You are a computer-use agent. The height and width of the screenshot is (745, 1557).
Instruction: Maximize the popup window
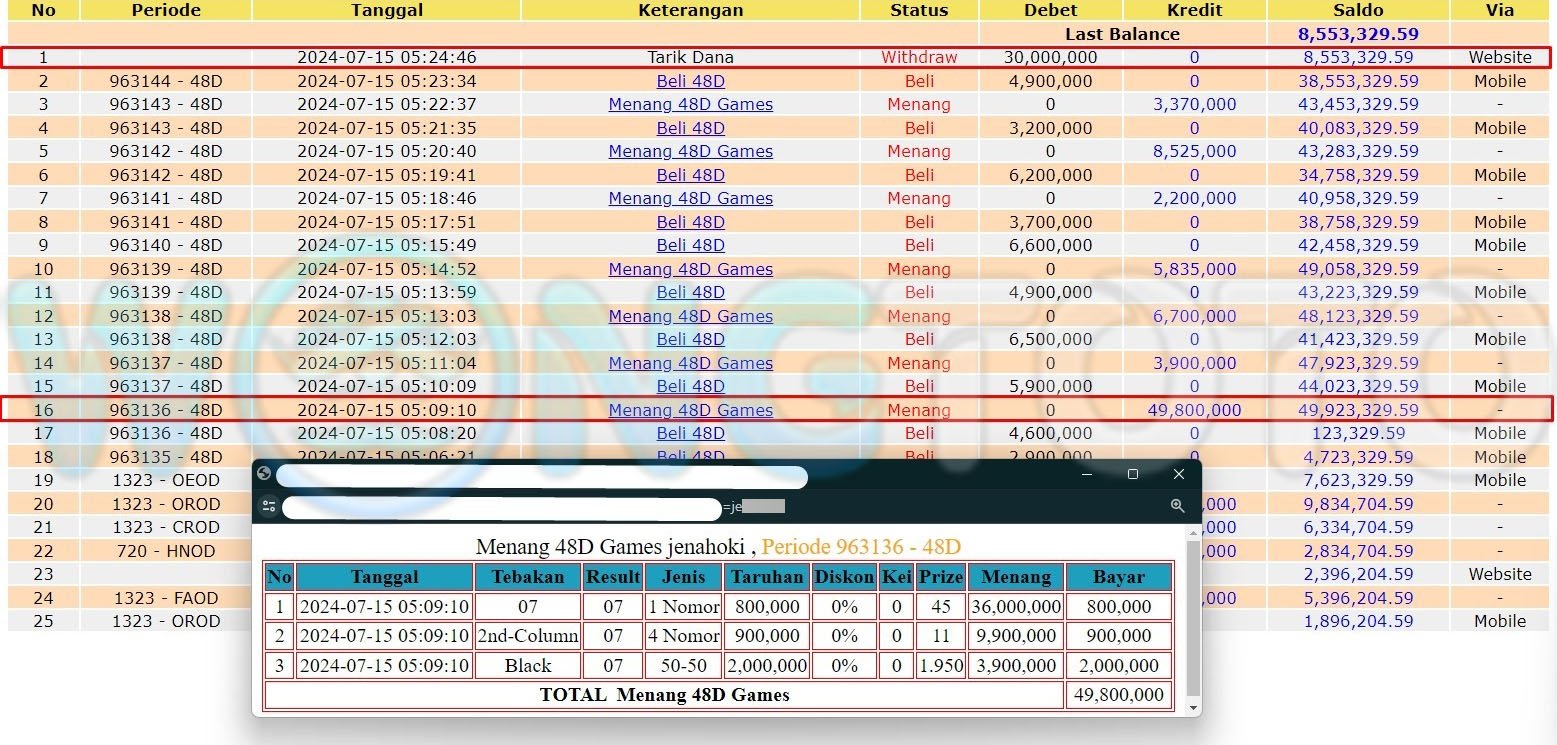click(1133, 474)
